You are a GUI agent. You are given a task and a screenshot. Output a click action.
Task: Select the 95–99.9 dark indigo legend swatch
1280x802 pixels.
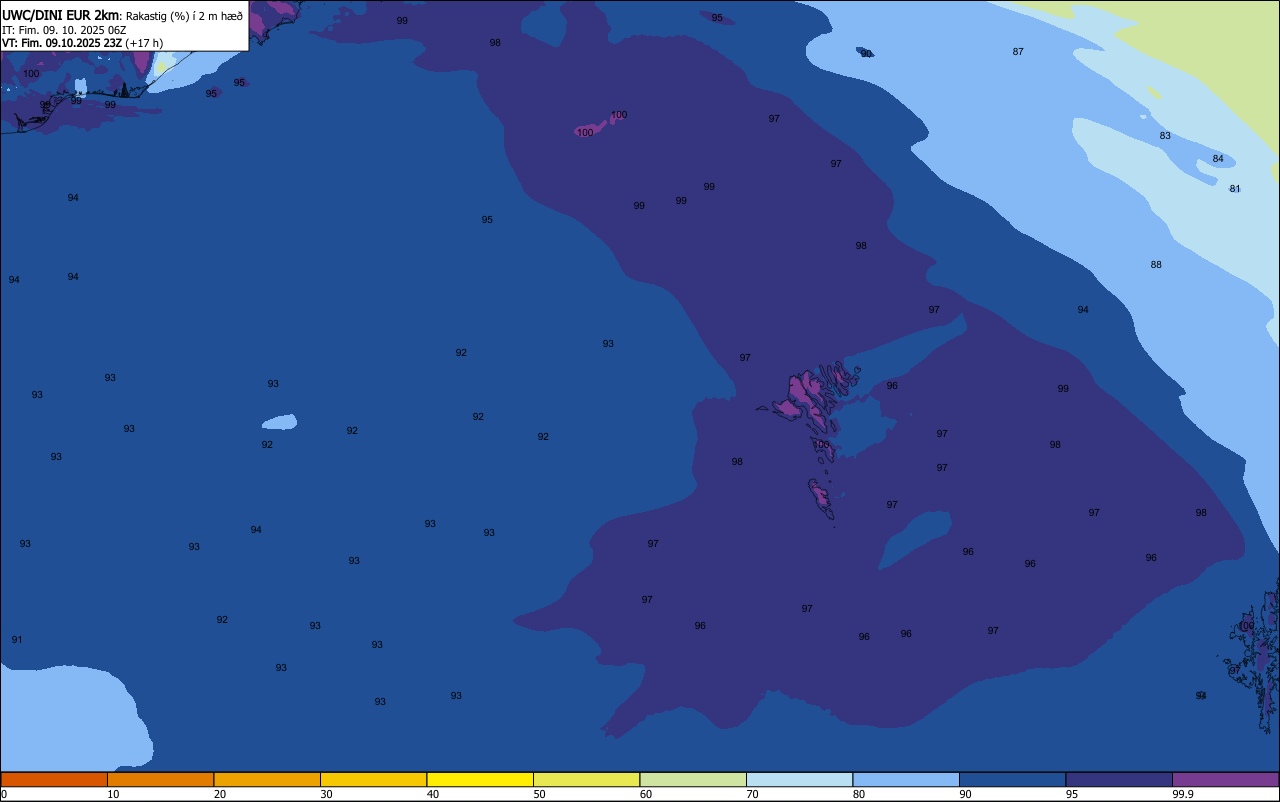[1119, 779]
